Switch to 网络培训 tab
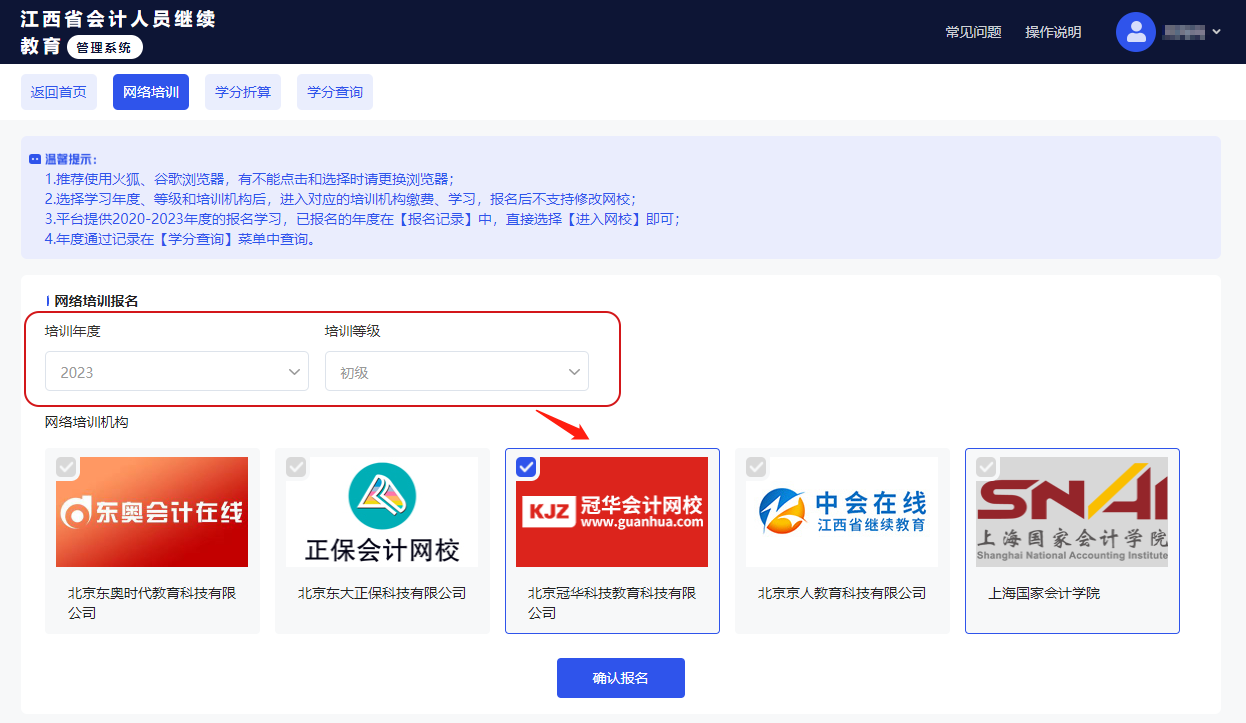 (x=151, y=92)
